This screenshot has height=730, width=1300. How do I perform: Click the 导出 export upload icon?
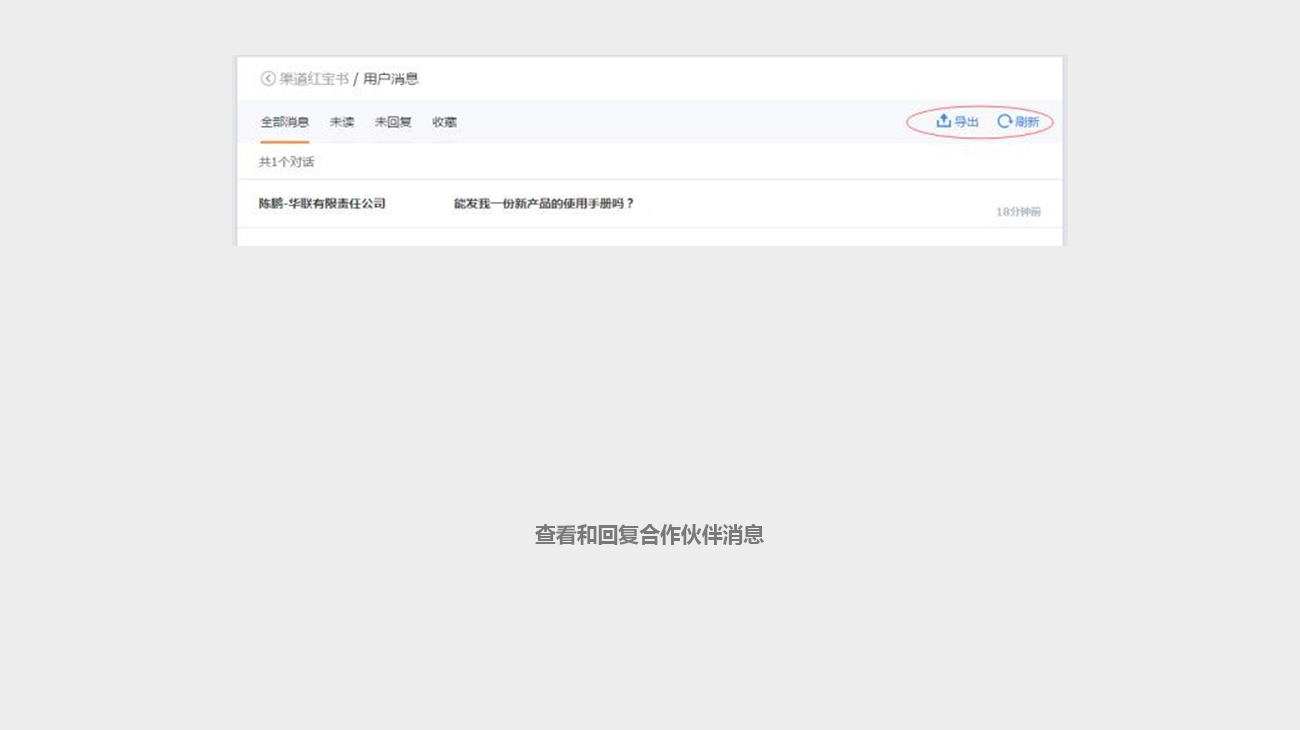pyautogui.click(x=943, y=121)
